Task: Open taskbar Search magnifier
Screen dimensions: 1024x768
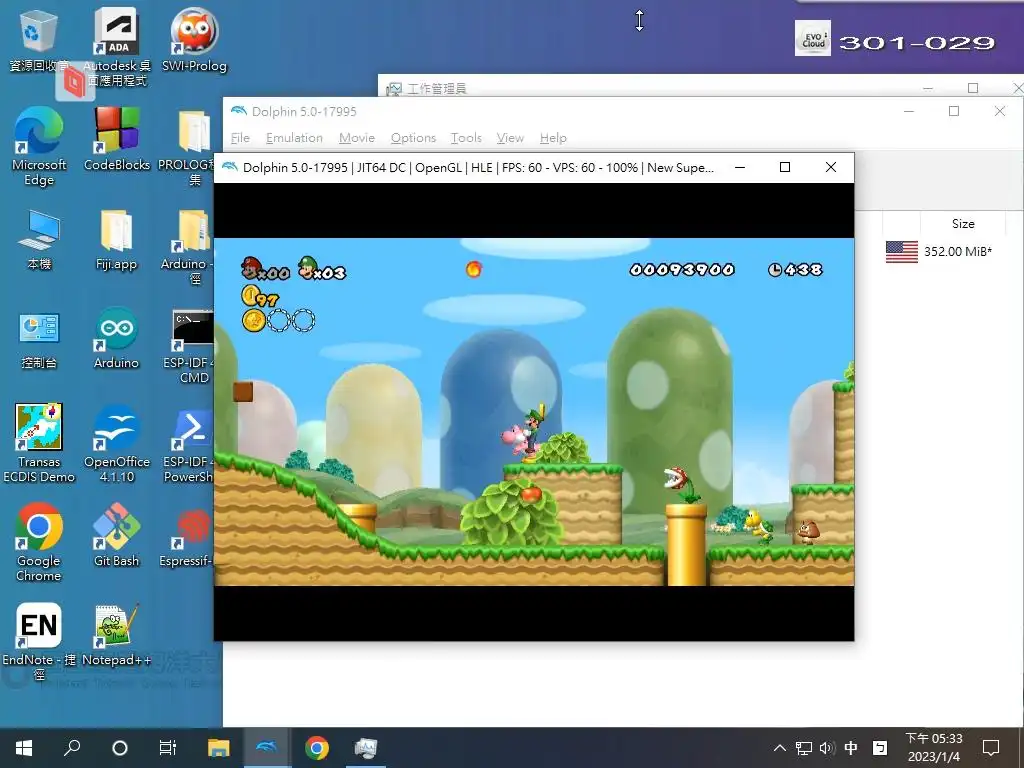Action: (72, 748)
